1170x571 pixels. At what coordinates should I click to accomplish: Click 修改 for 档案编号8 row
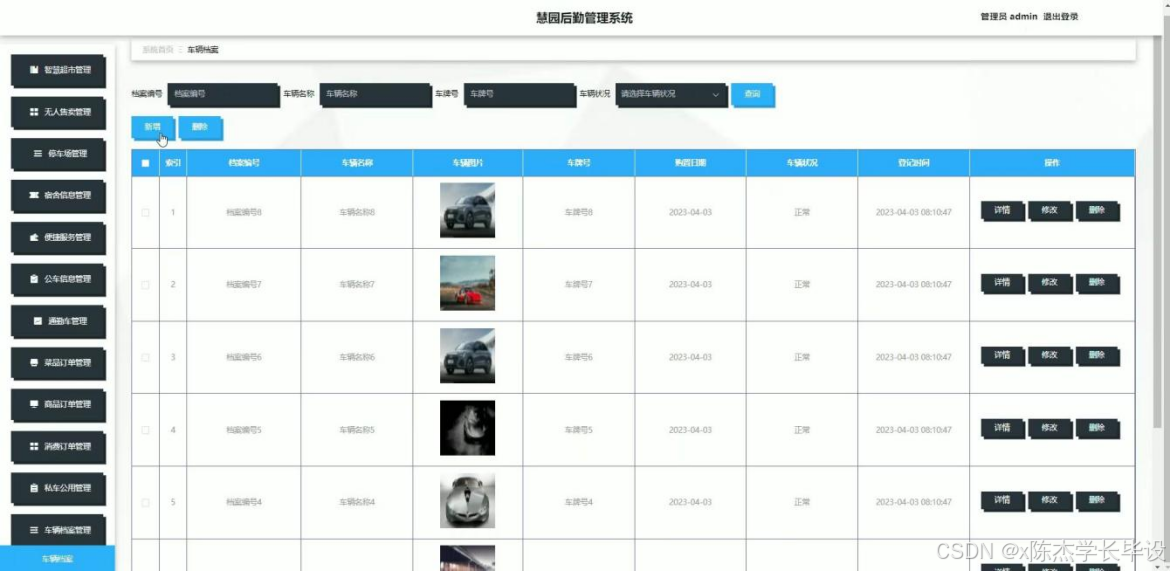(1050, 211)
